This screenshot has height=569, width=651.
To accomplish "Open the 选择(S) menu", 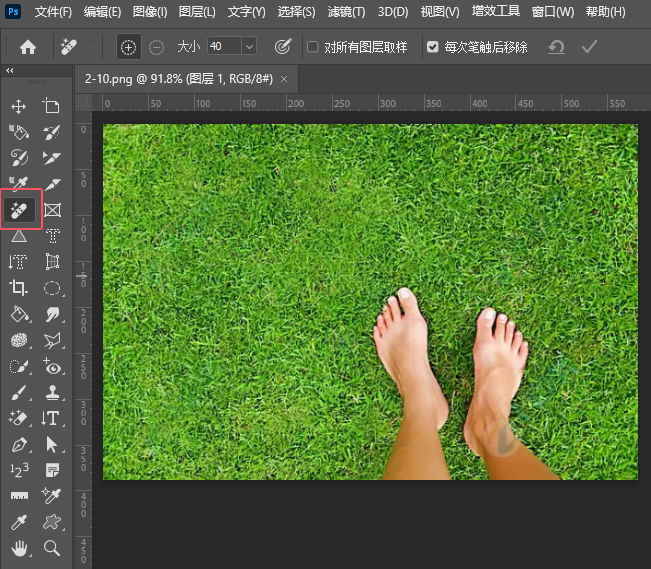I will (296, 12).
